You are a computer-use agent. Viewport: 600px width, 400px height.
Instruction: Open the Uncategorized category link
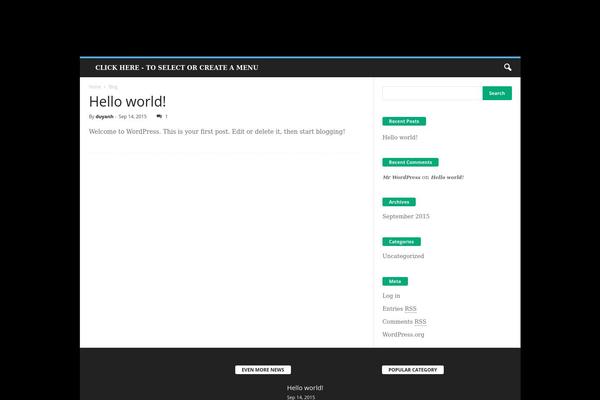coord(403,256)
